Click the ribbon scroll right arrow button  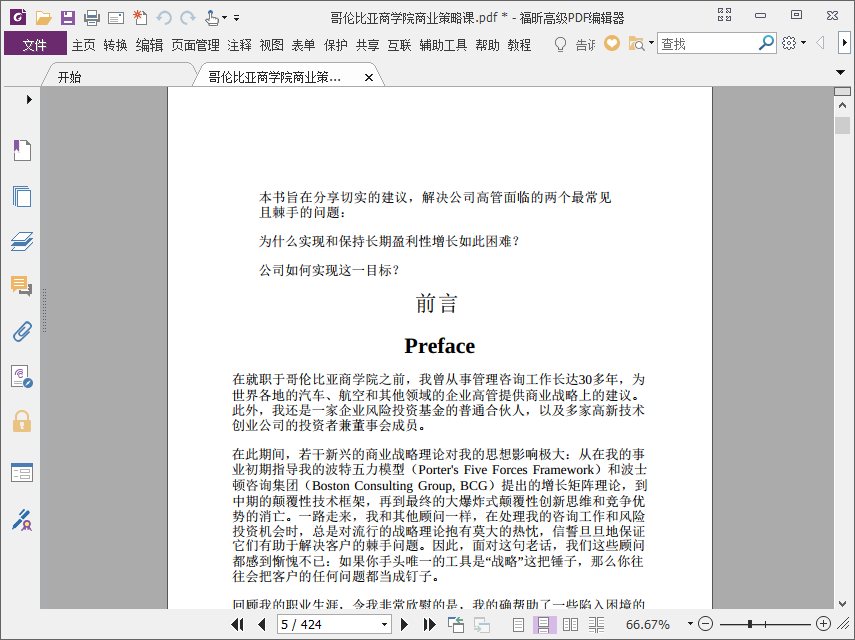click(x=844, y=43)
